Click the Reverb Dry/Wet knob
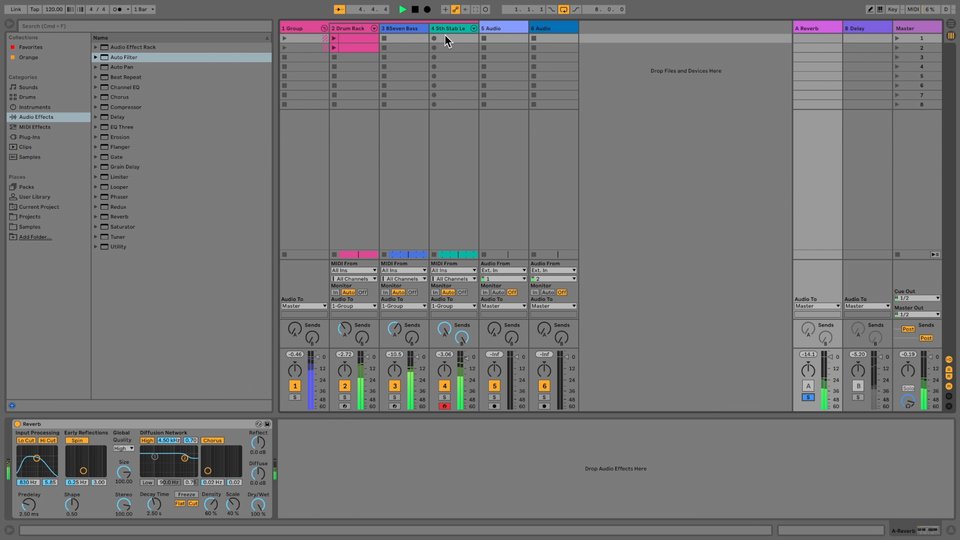The image size is (960, 540). pos(258,504)
